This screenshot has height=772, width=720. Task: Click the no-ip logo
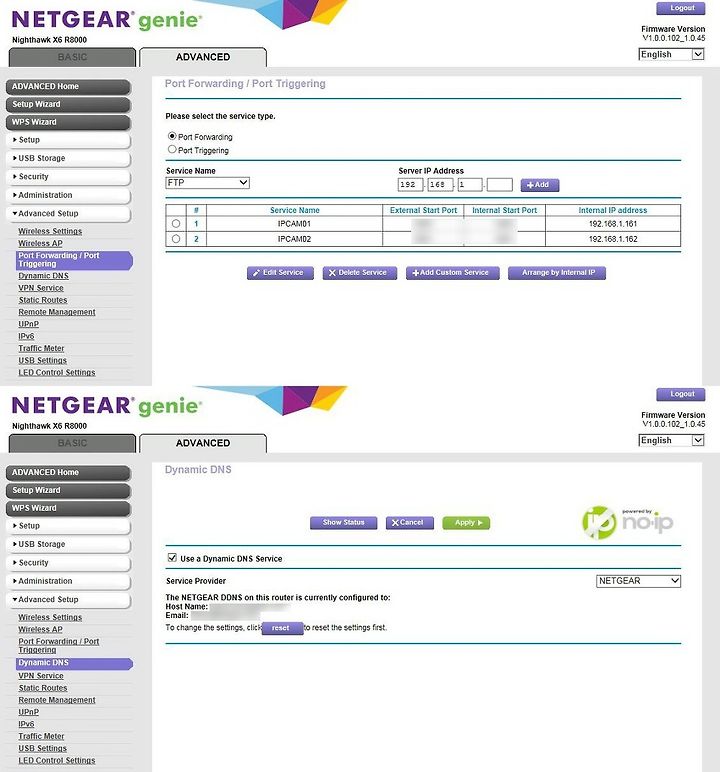[628, 522]
